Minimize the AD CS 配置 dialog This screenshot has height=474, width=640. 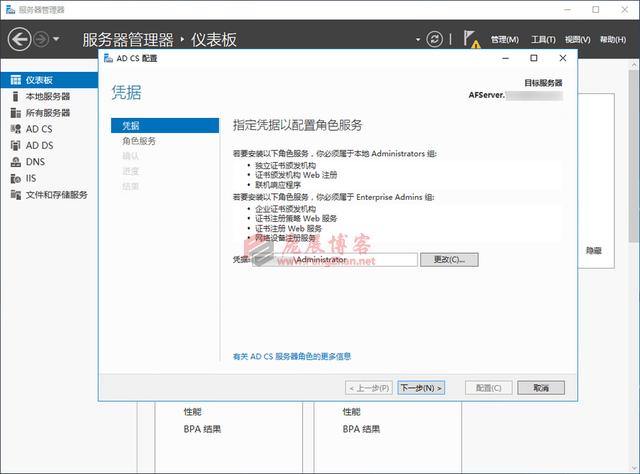505,58
